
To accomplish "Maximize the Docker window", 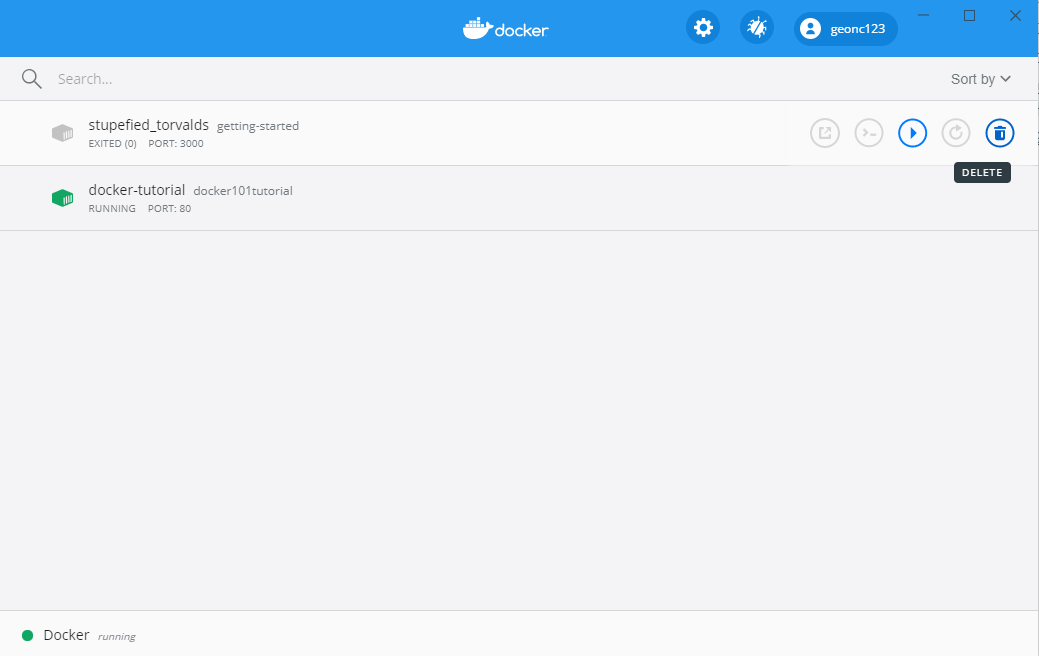I will [x=969, y=15].
